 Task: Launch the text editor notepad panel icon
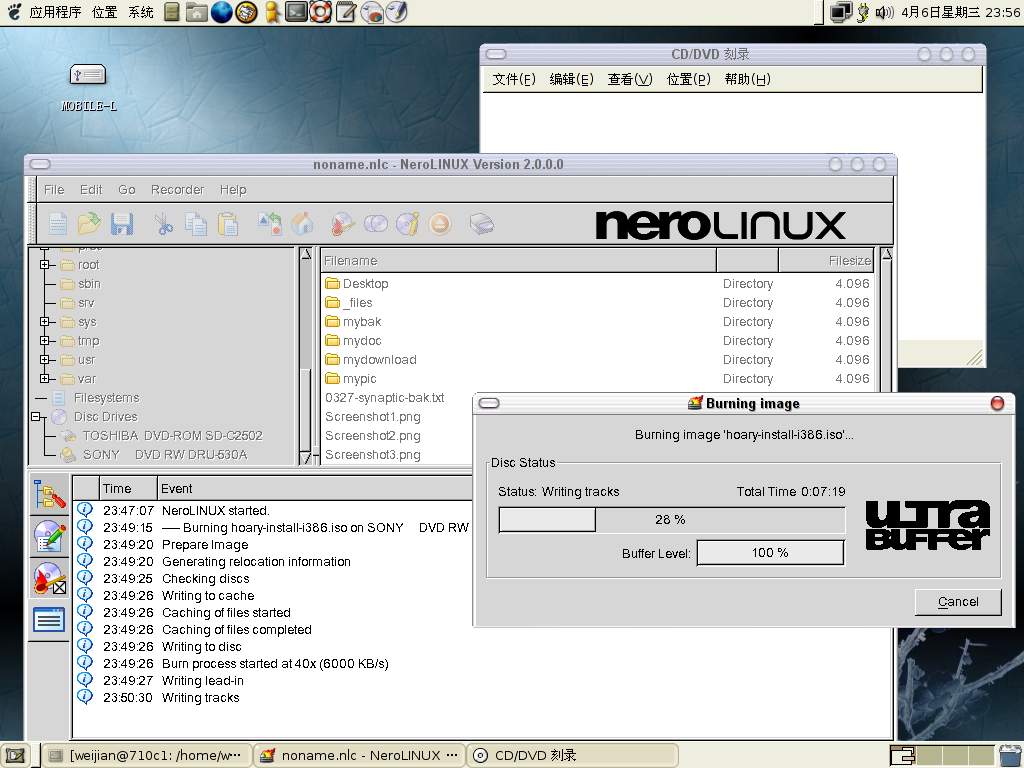coord(345,12)
